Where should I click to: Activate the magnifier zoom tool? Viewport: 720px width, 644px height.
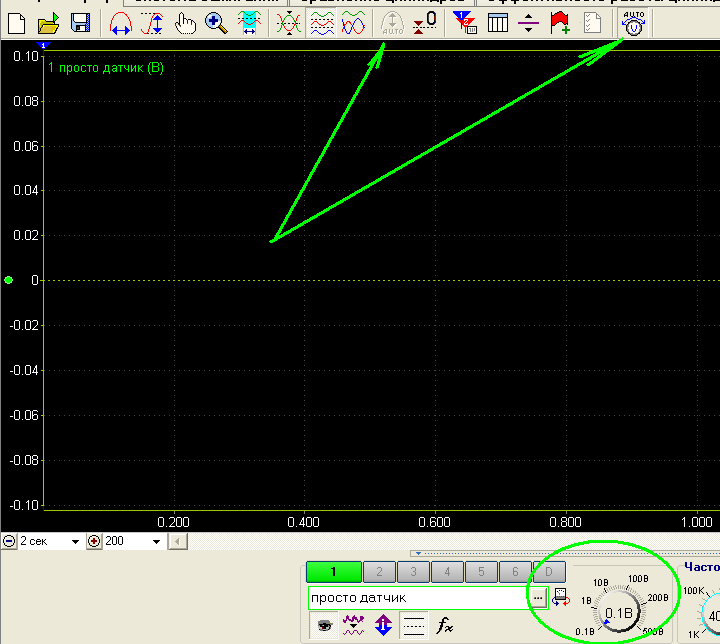tap(216, 23)
